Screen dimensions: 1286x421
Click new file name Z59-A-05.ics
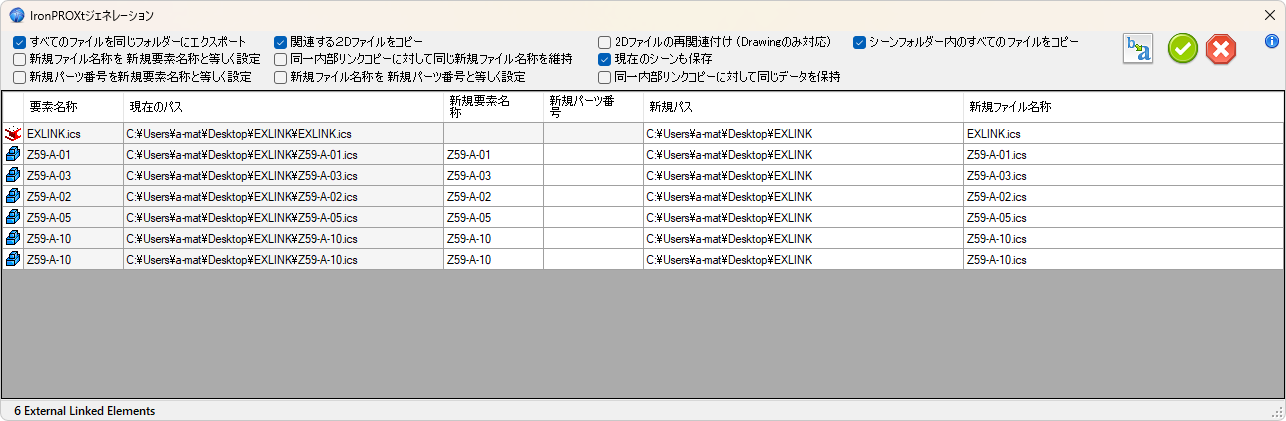coord(1123,217)
